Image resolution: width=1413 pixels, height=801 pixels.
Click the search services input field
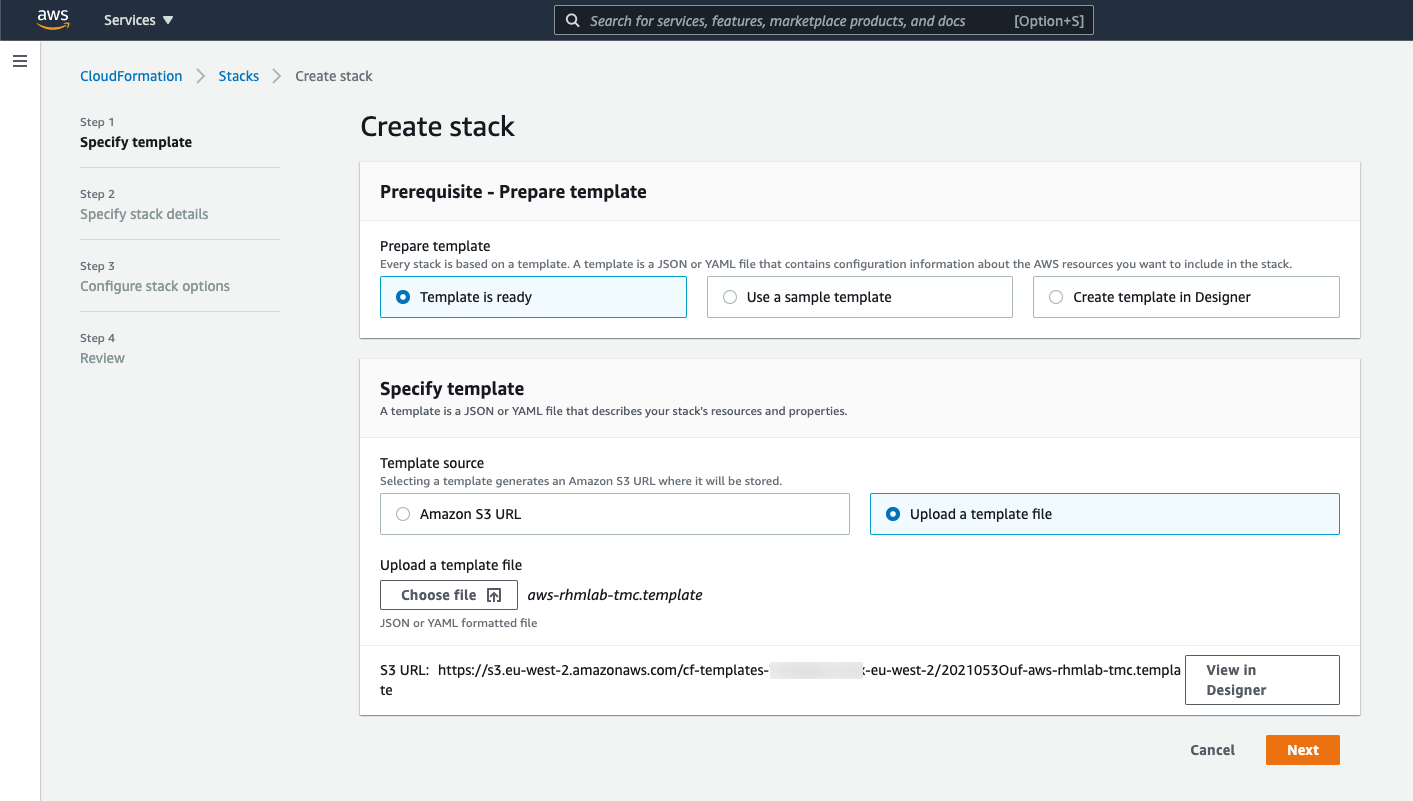click(823, 20)
